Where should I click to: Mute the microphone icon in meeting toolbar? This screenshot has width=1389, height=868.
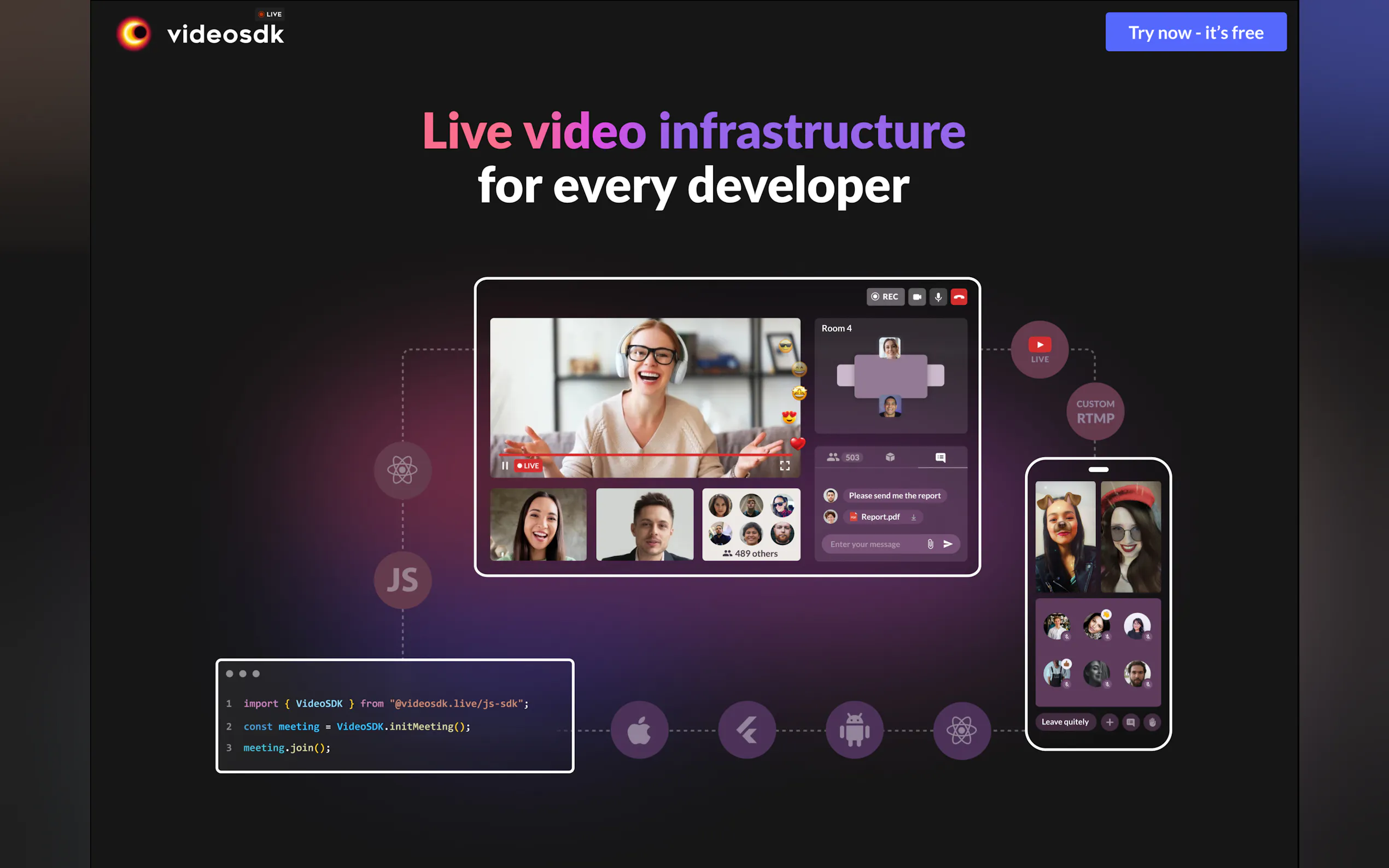tap(938, 297)
